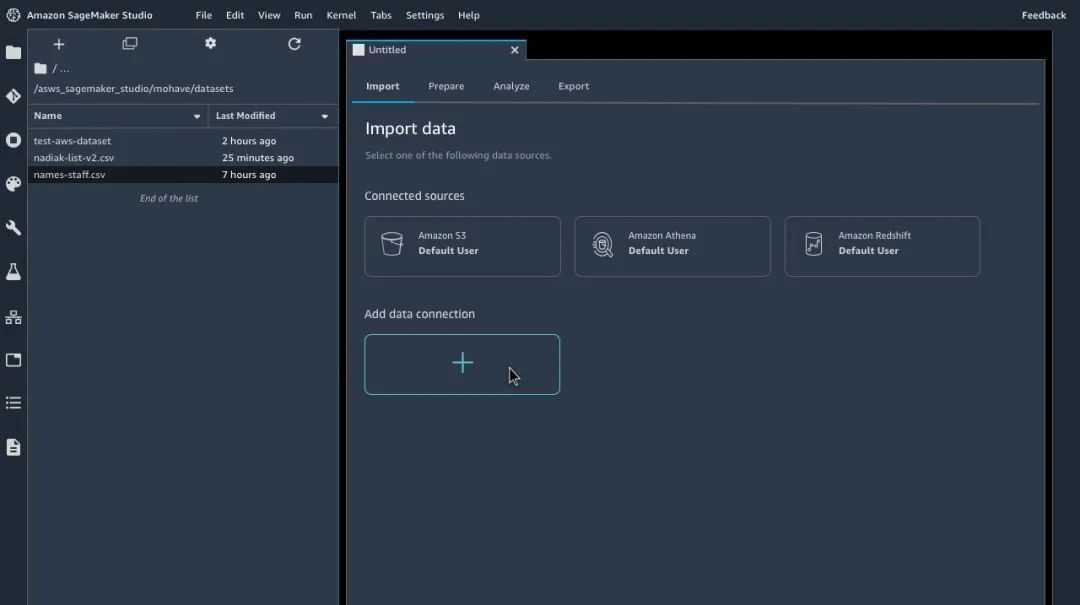
Task: Open the document sidebar icon
Action: pos(13,447)
